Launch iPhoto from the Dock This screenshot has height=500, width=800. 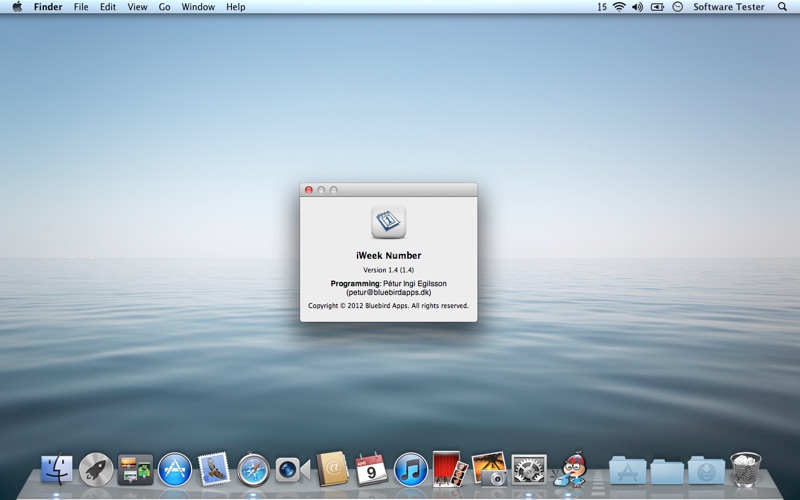point(489,468)
